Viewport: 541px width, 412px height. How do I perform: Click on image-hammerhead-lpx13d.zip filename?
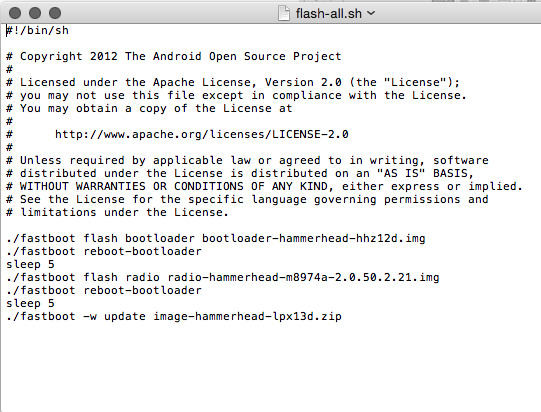247,316
